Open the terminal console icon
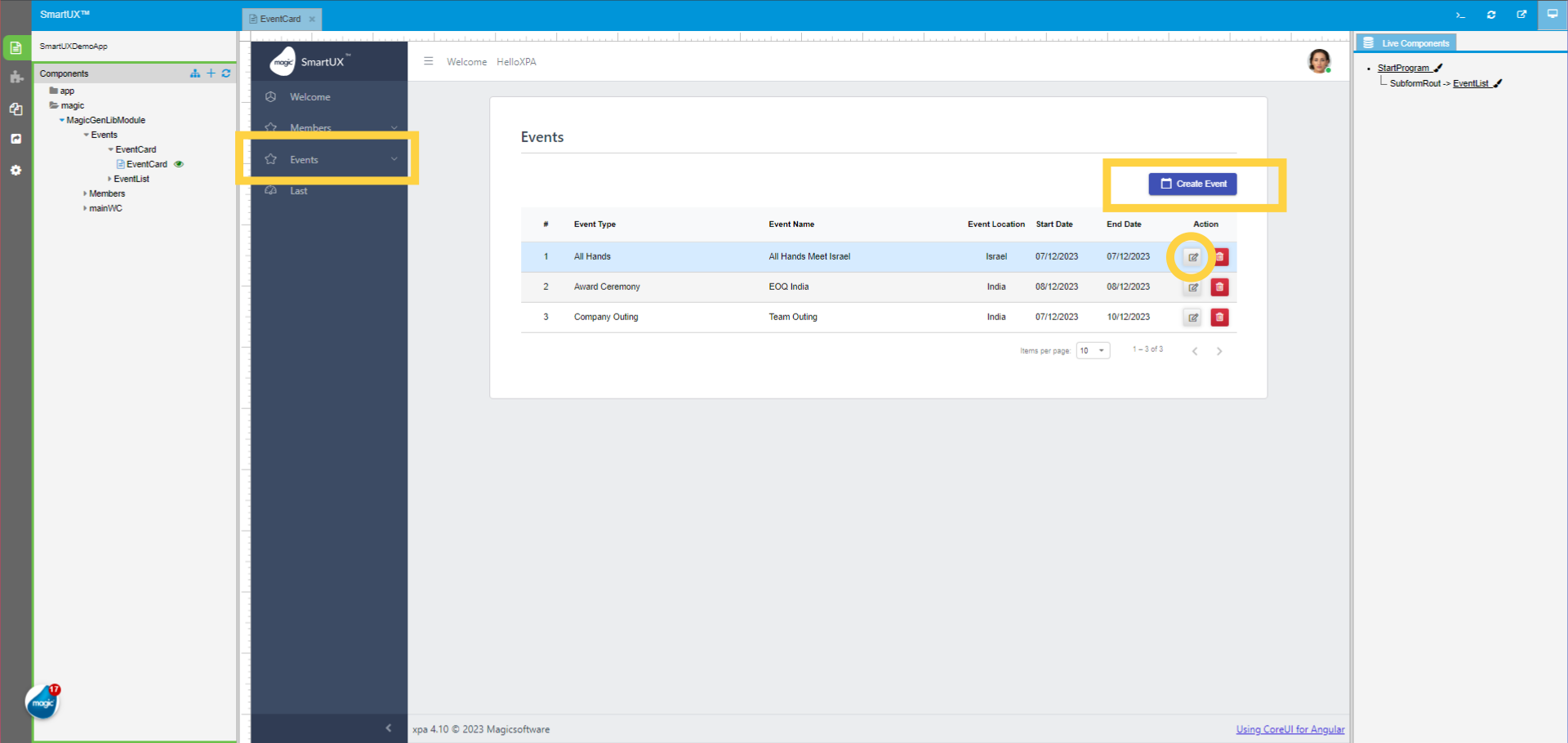 (1460, 15)
